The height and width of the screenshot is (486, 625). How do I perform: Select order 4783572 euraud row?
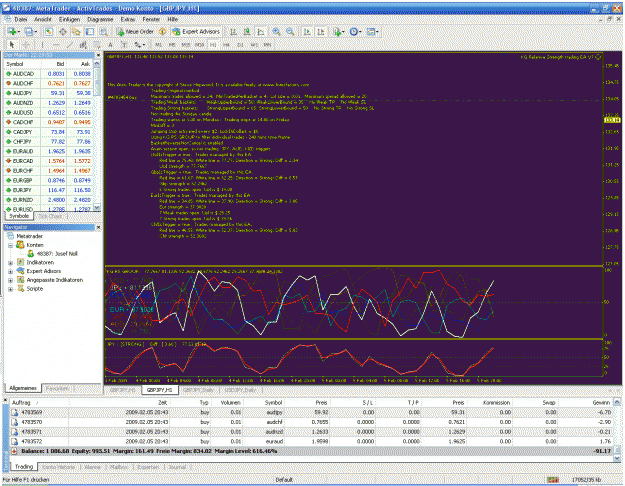coord(312,441)
